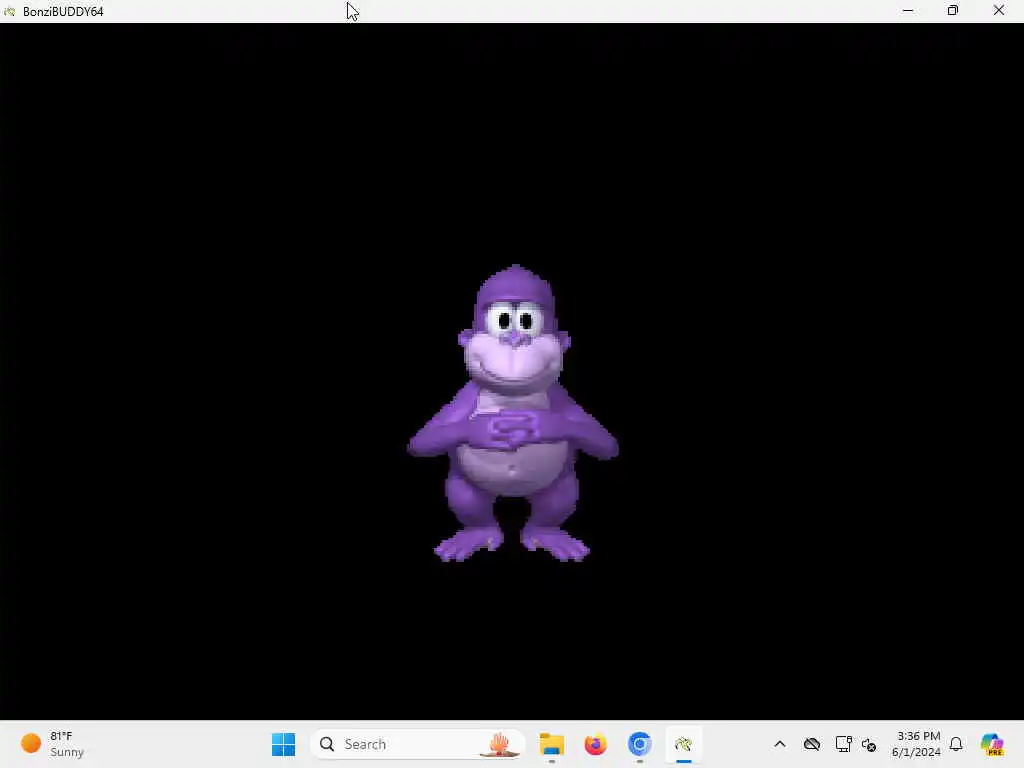
Task: Close the BonziBUDDY64 window
Action: coord(999,11)
